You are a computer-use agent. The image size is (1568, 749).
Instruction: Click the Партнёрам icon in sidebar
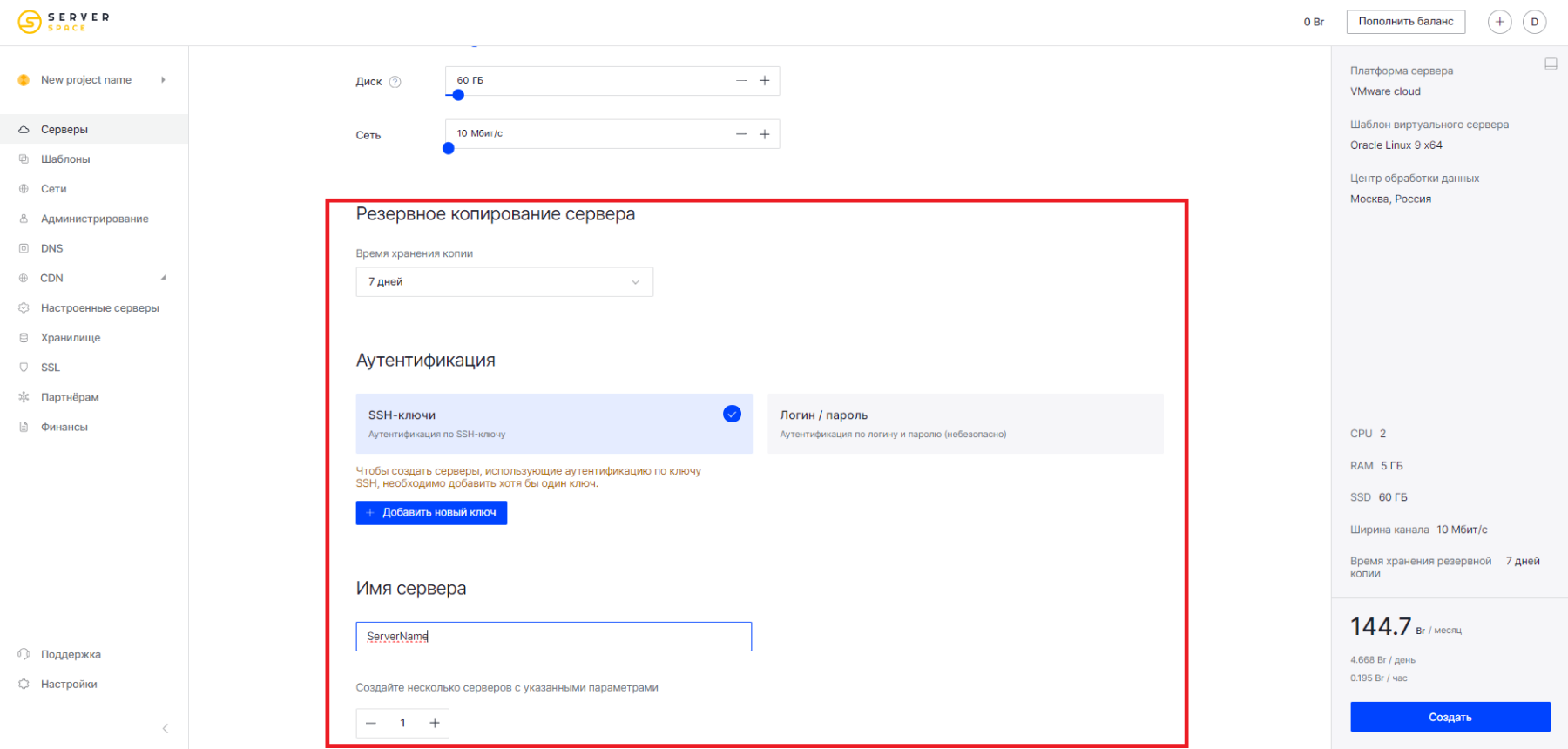point(24,397)
